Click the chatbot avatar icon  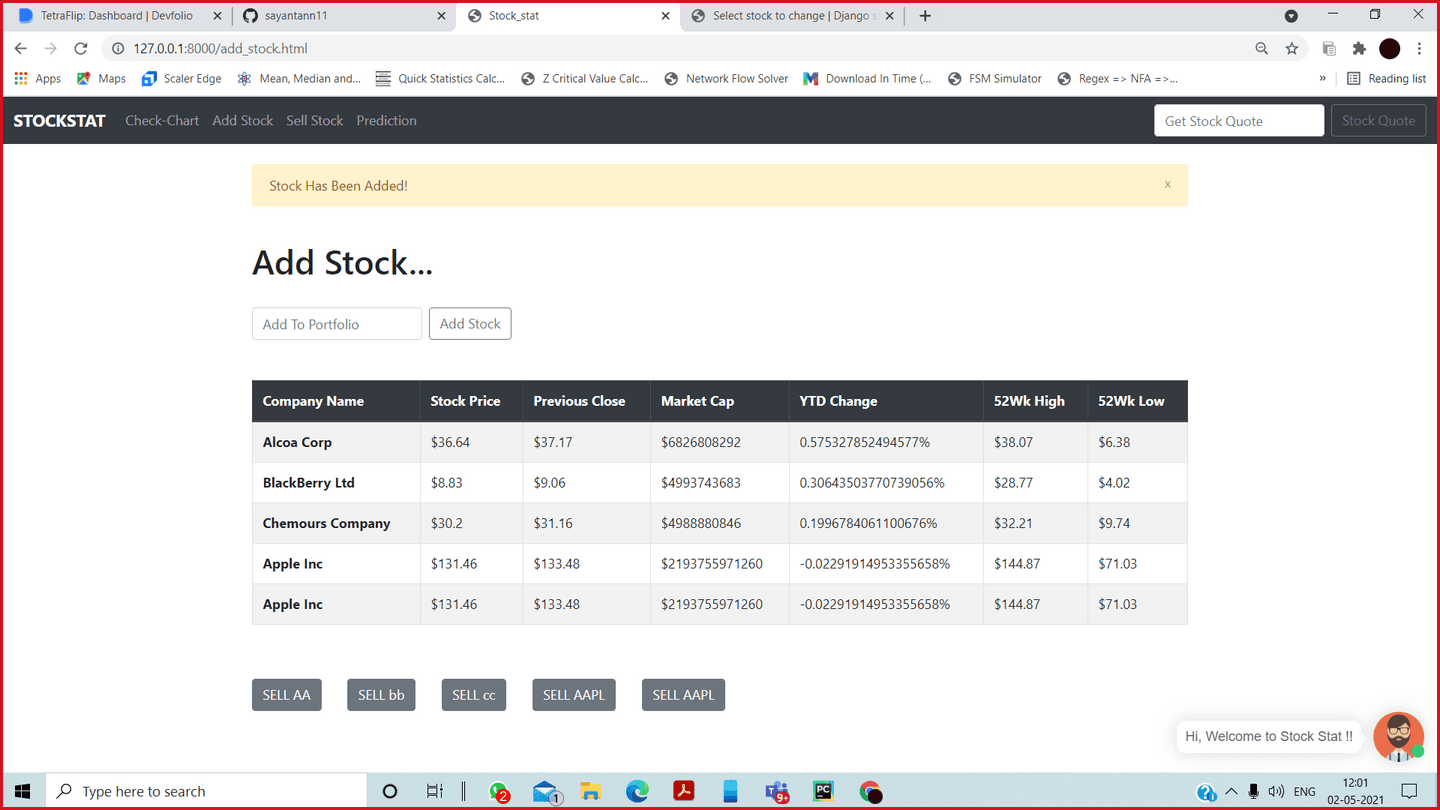(1398, 737)
